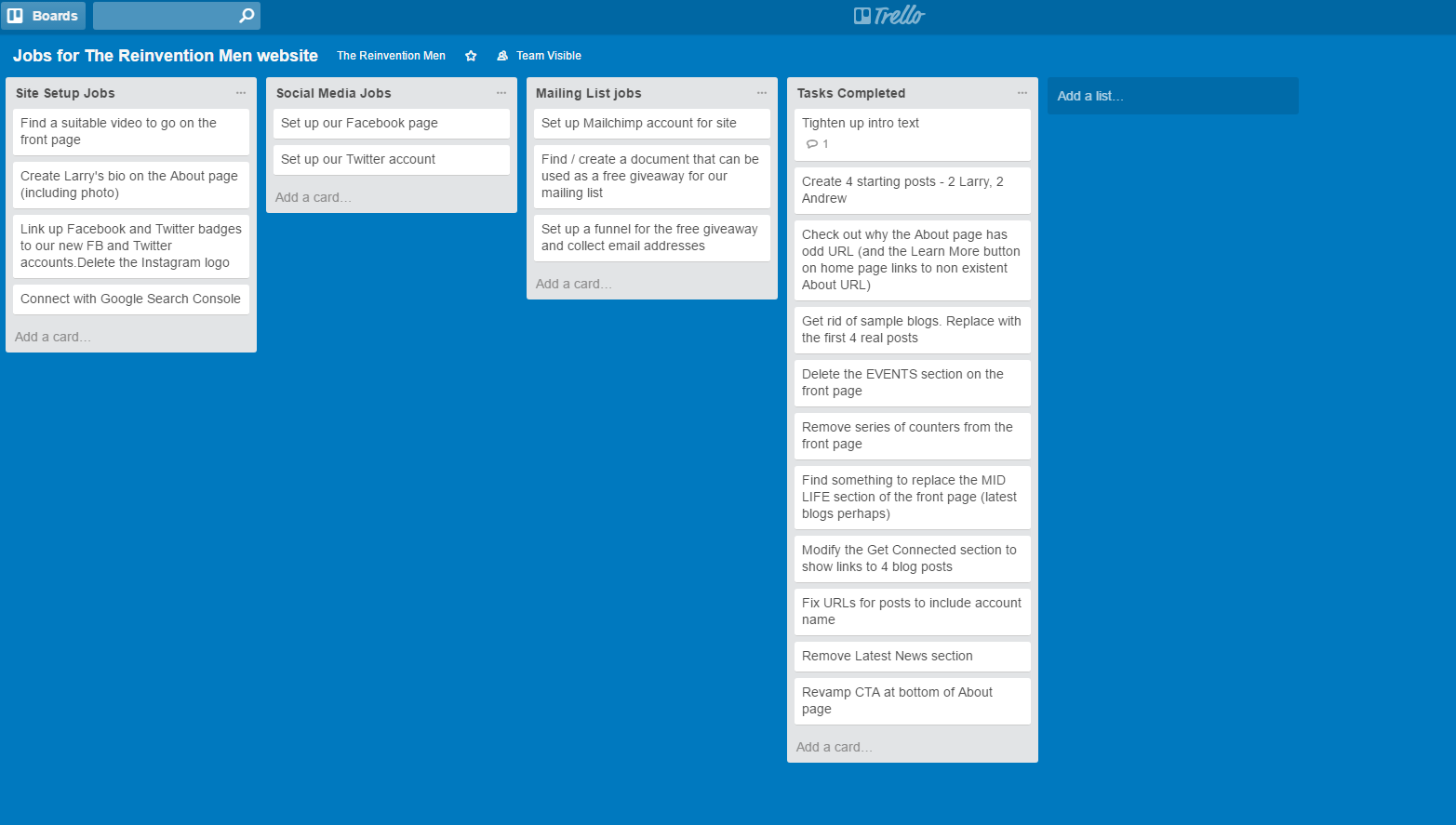Screen dimensions: 1456x825
Task: Click the Tasks Completed list title
Action: click(850, 93)
